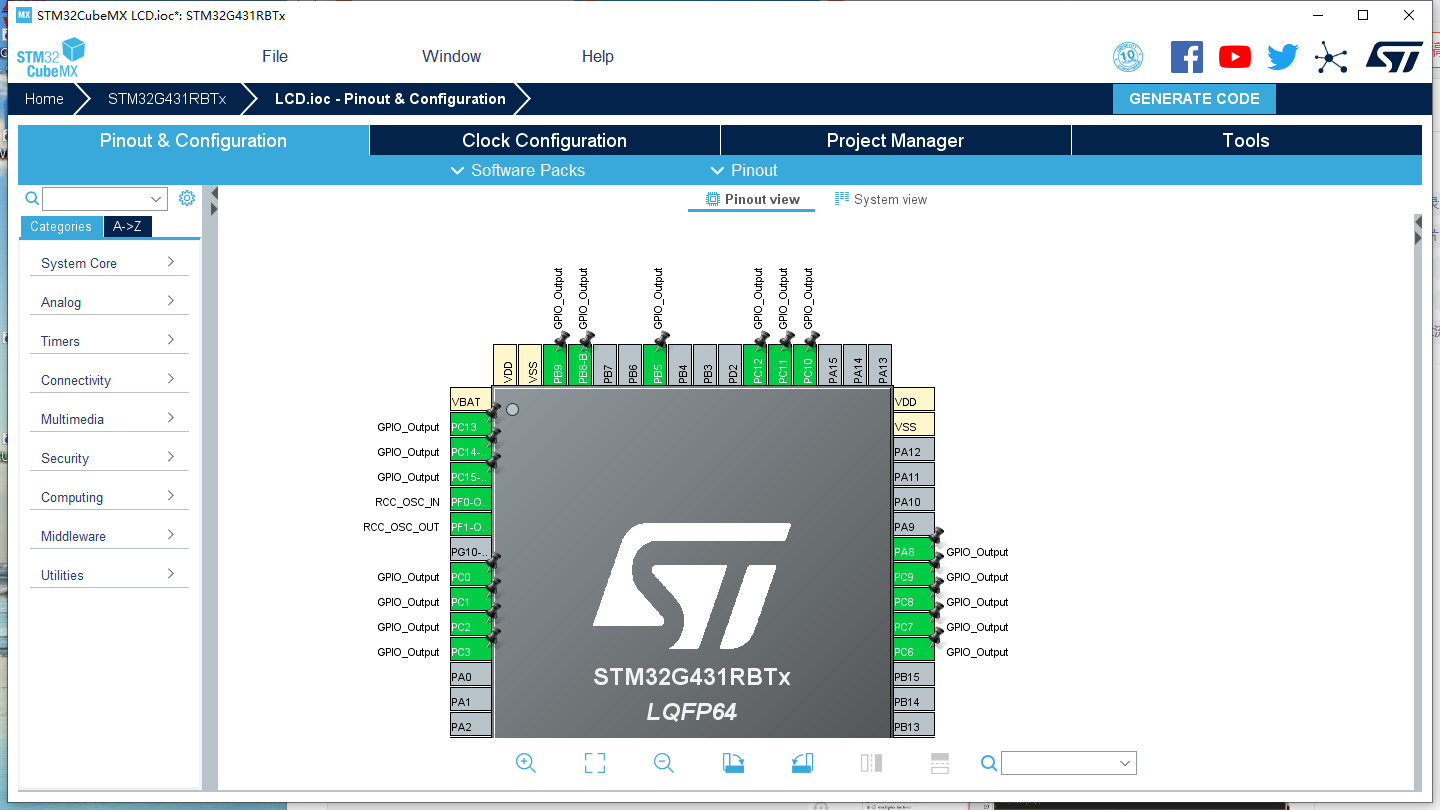The image size is (1440, 810).
Task: Rotate the chip clockwise
Action: click(734, 762)
